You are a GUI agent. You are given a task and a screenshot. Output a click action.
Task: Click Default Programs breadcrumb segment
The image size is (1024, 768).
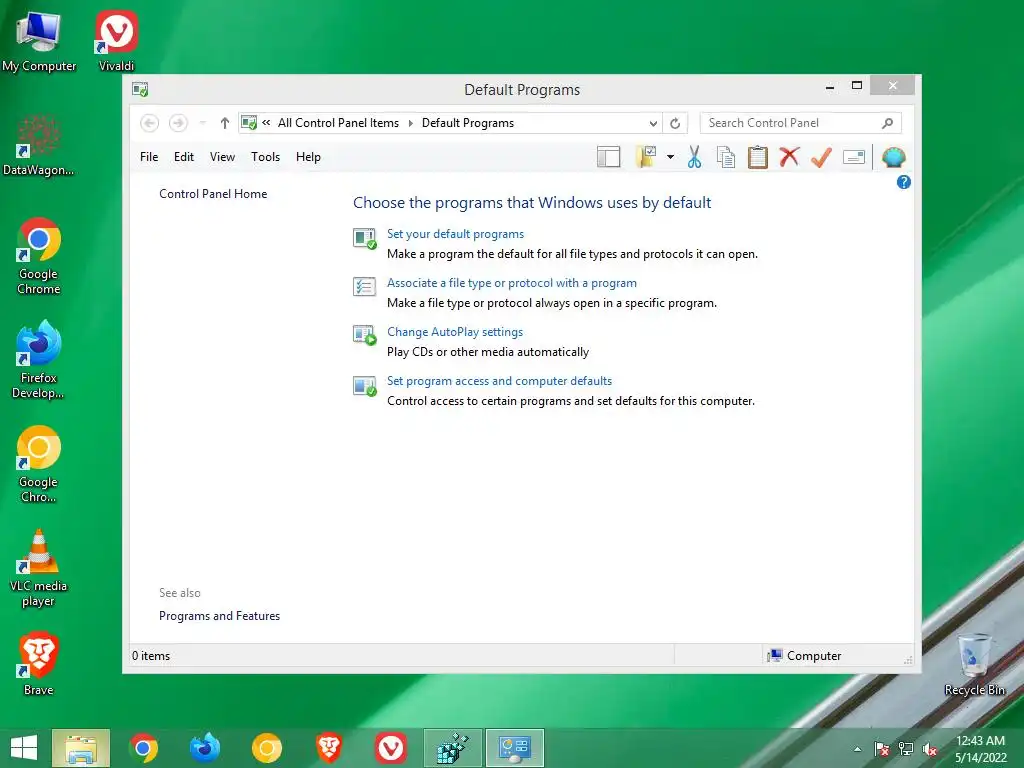tap(468, 123)
